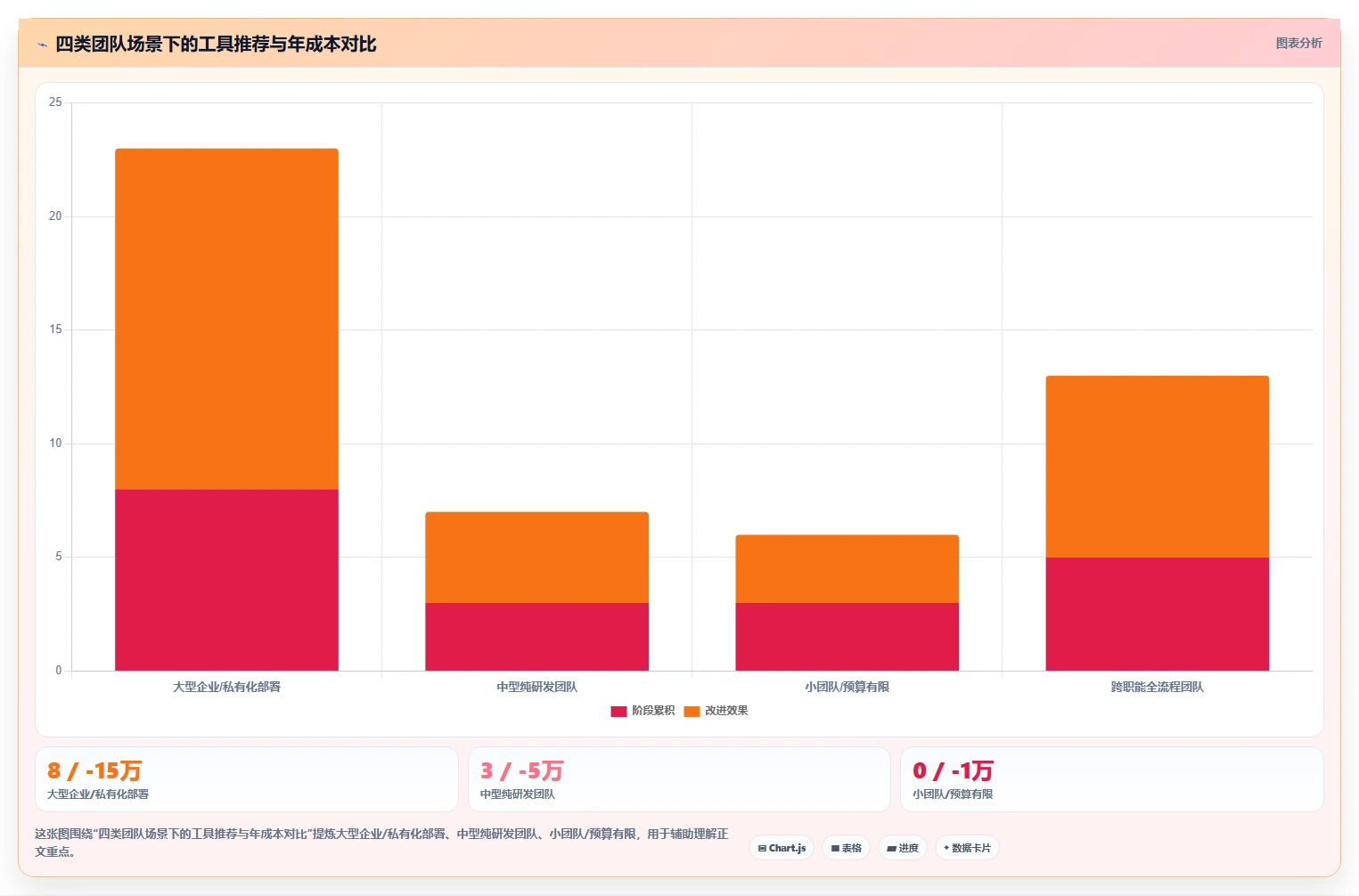The image size is (1359, 896).
Task: Click the 图表分析 label in header
Action: [x=1298, y=43]
